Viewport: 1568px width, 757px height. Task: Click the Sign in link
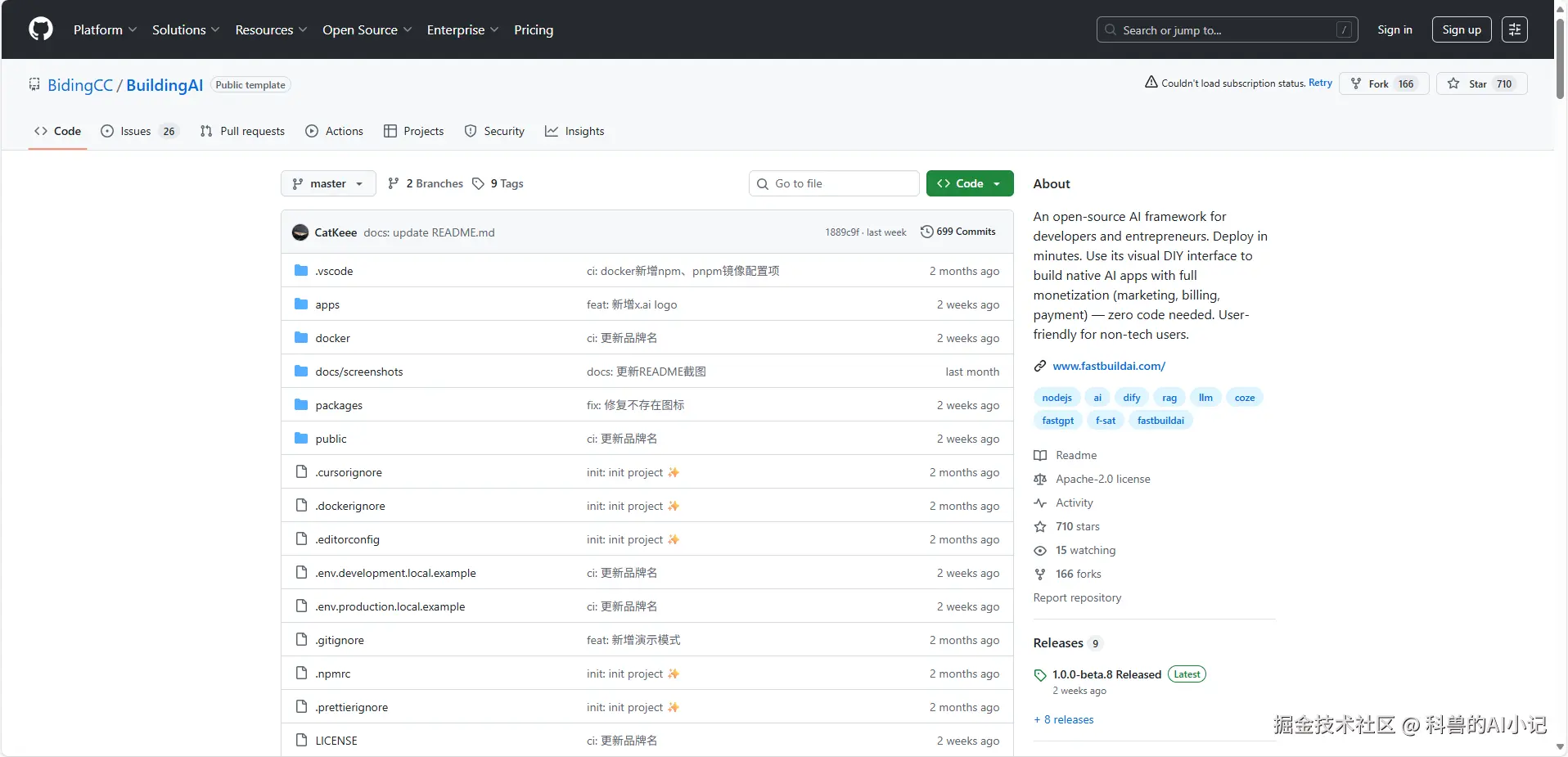coord(1395,29)
